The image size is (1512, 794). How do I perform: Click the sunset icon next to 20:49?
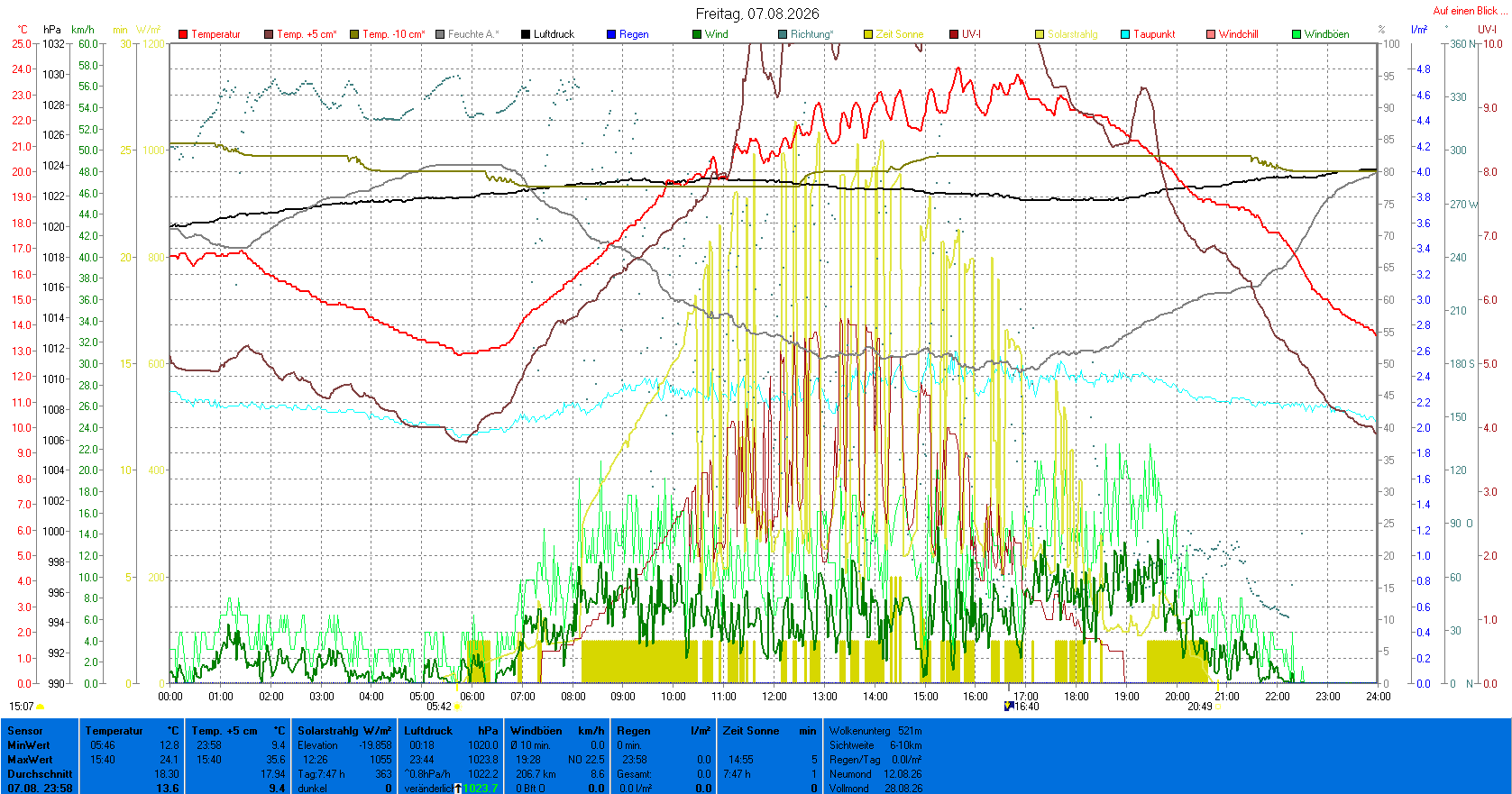click(x=1218, y=707)
